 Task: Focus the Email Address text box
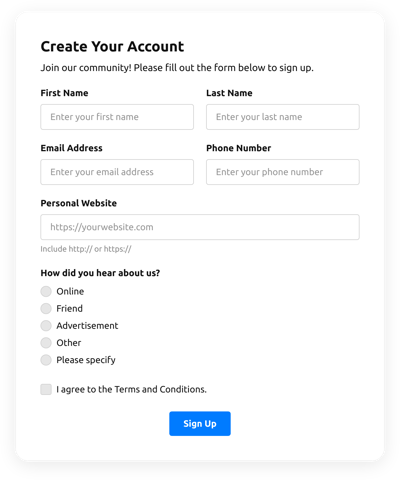pos(117,172)
